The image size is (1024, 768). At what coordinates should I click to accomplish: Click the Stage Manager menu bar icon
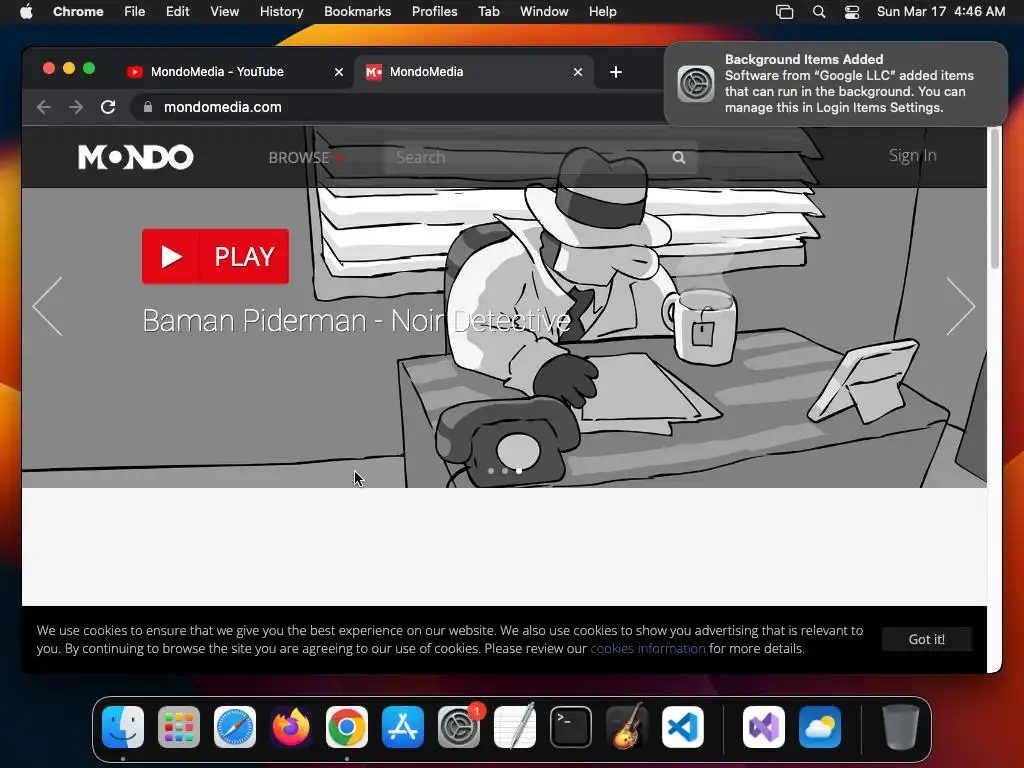click(x=784, y=12)
